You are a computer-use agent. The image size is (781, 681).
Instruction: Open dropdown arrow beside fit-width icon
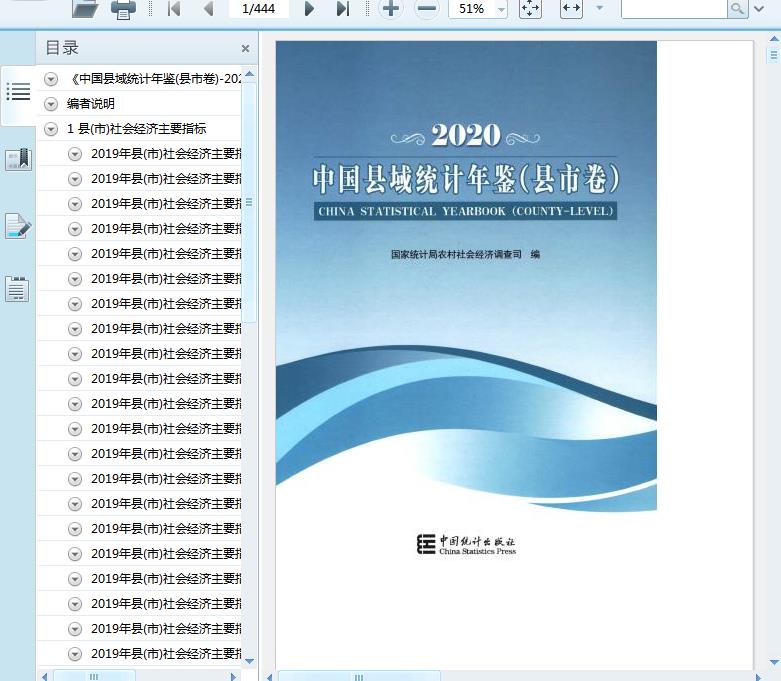tap(600, 8)
